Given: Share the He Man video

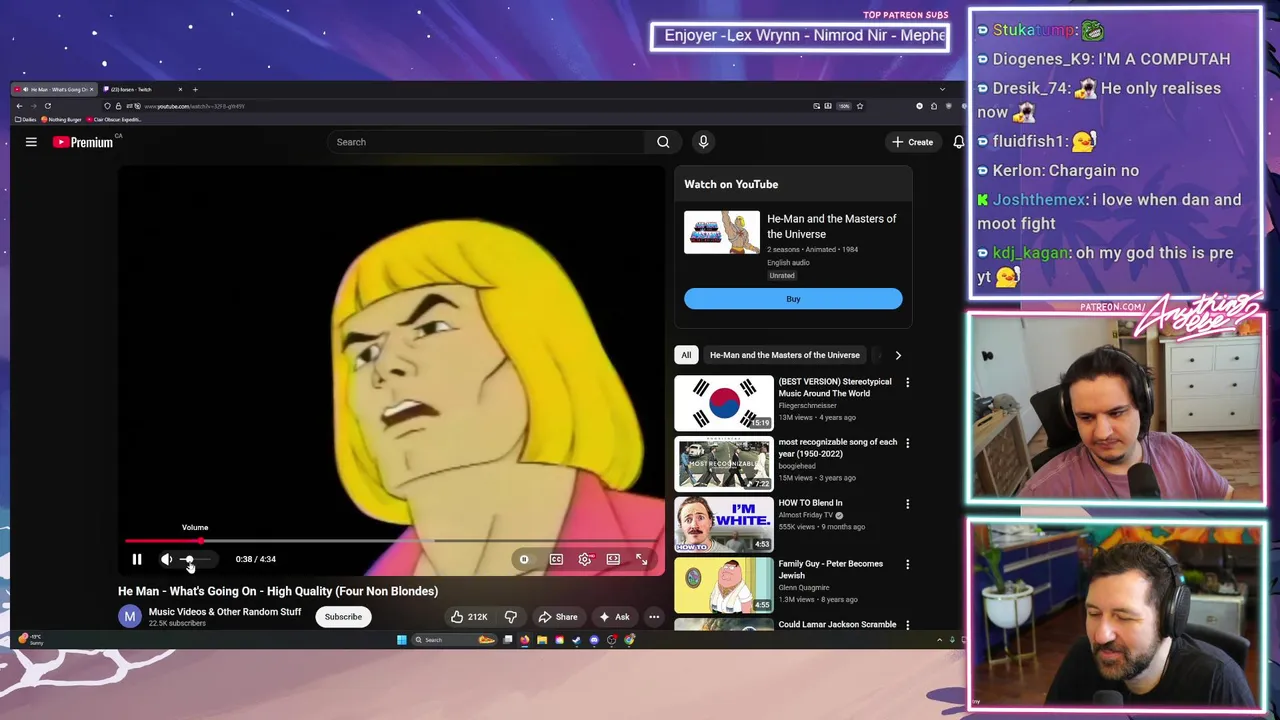Looking at the screenshot, I should tap(558, 617).
